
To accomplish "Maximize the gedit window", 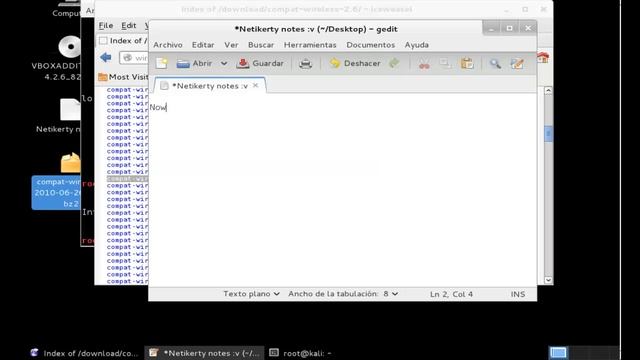I will (x=509, y=28).
